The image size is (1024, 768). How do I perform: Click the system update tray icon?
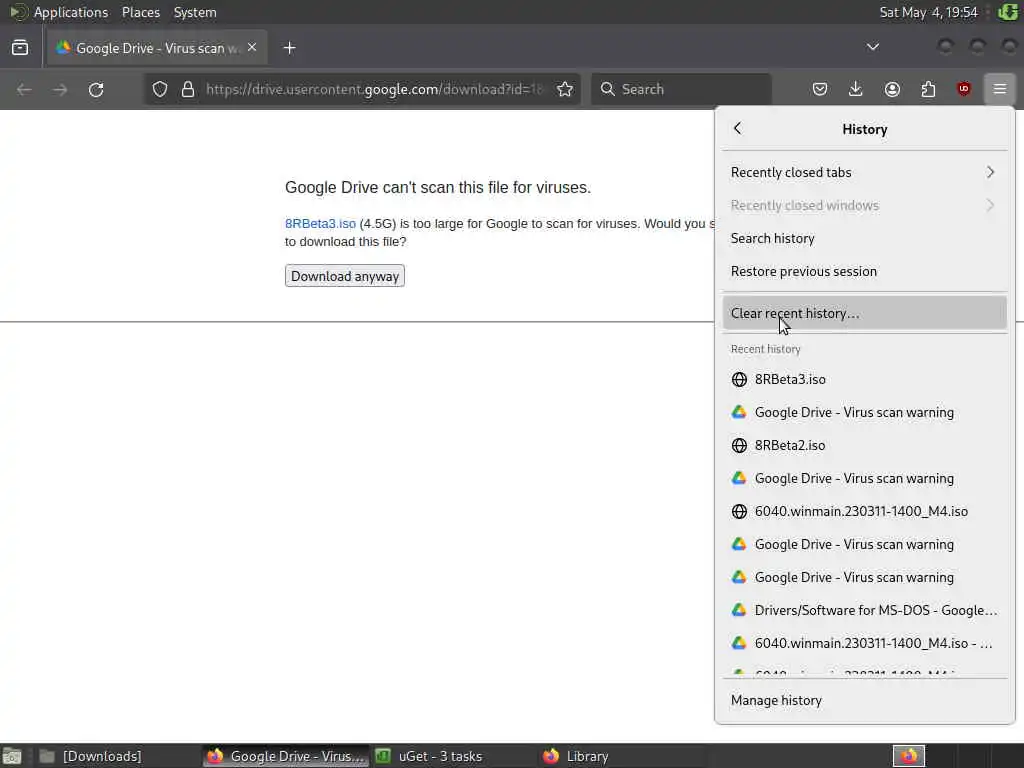tap(1007, 12)
